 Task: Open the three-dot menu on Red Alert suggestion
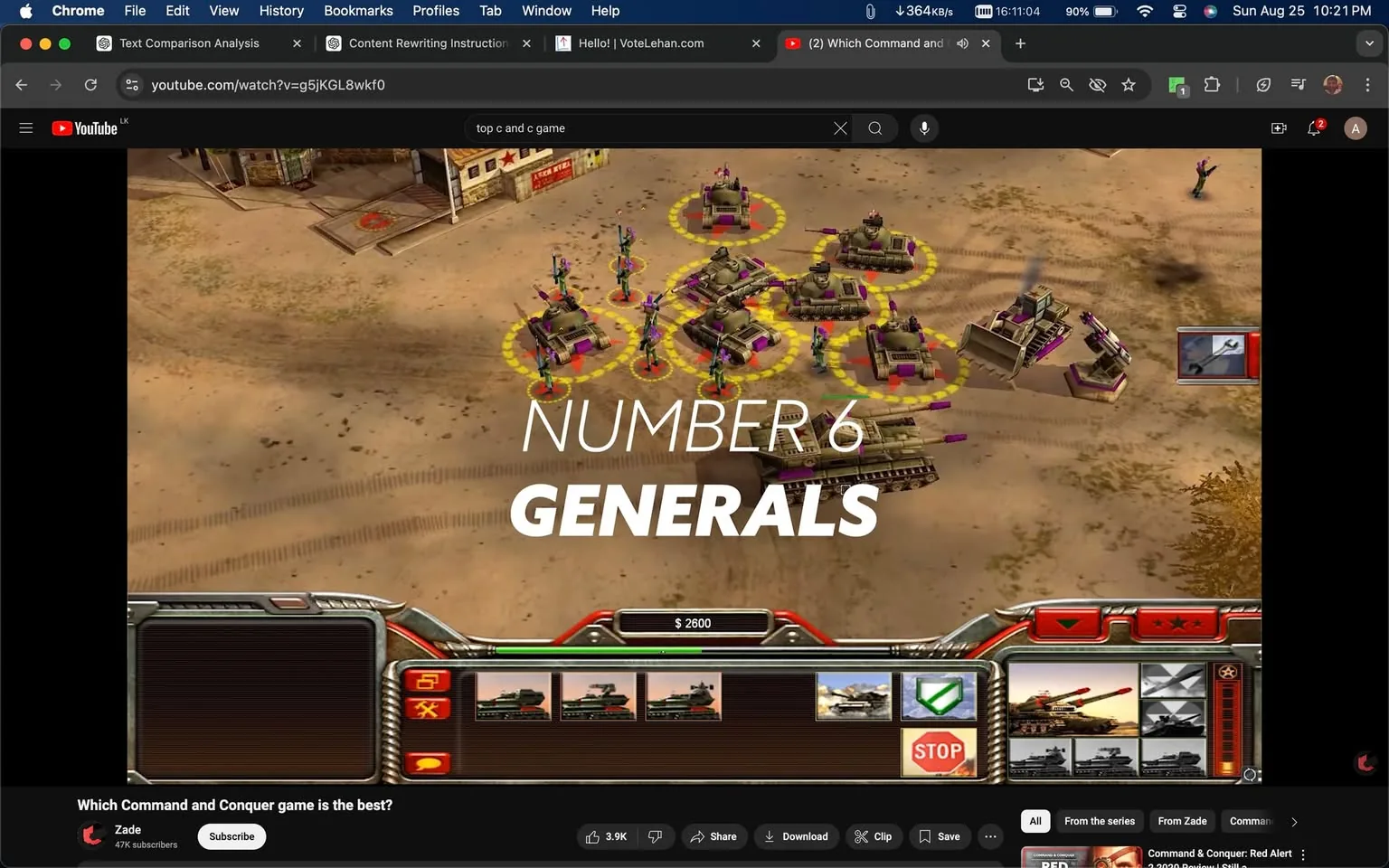pyautogui.click(x=1301, y=854)
